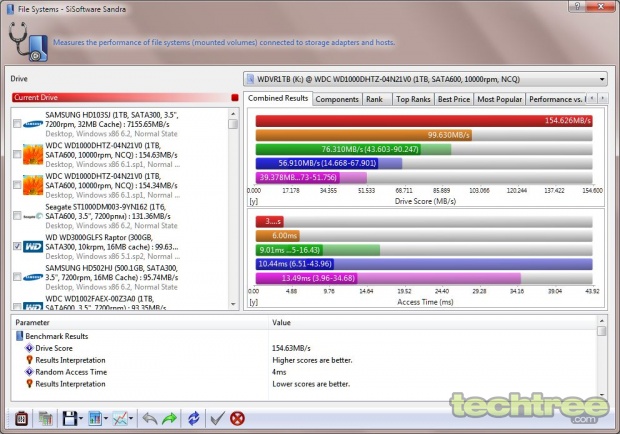Click the [y] axis toggle under Drive Score

click(x=253, y=201)
